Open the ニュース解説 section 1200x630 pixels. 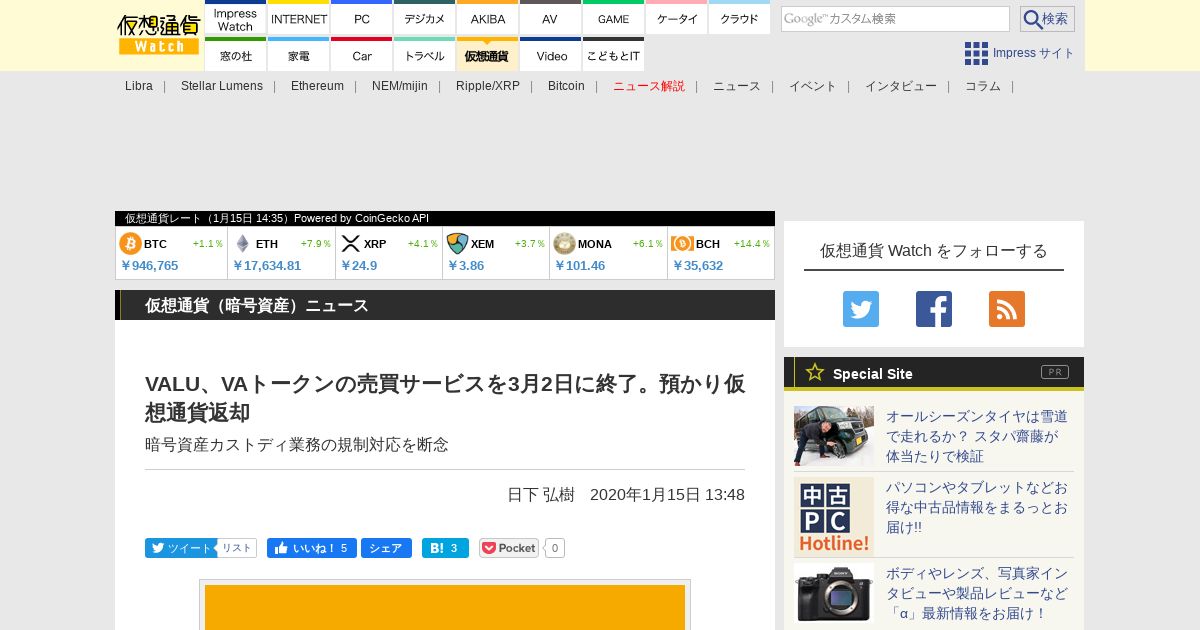click(649, 86)
